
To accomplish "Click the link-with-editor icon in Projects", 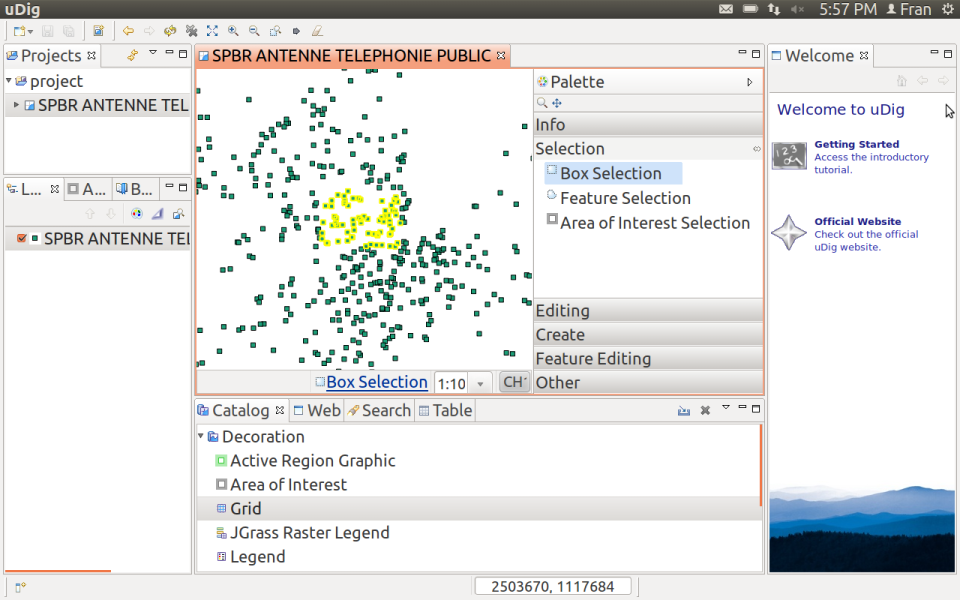I will pos(132,55).
